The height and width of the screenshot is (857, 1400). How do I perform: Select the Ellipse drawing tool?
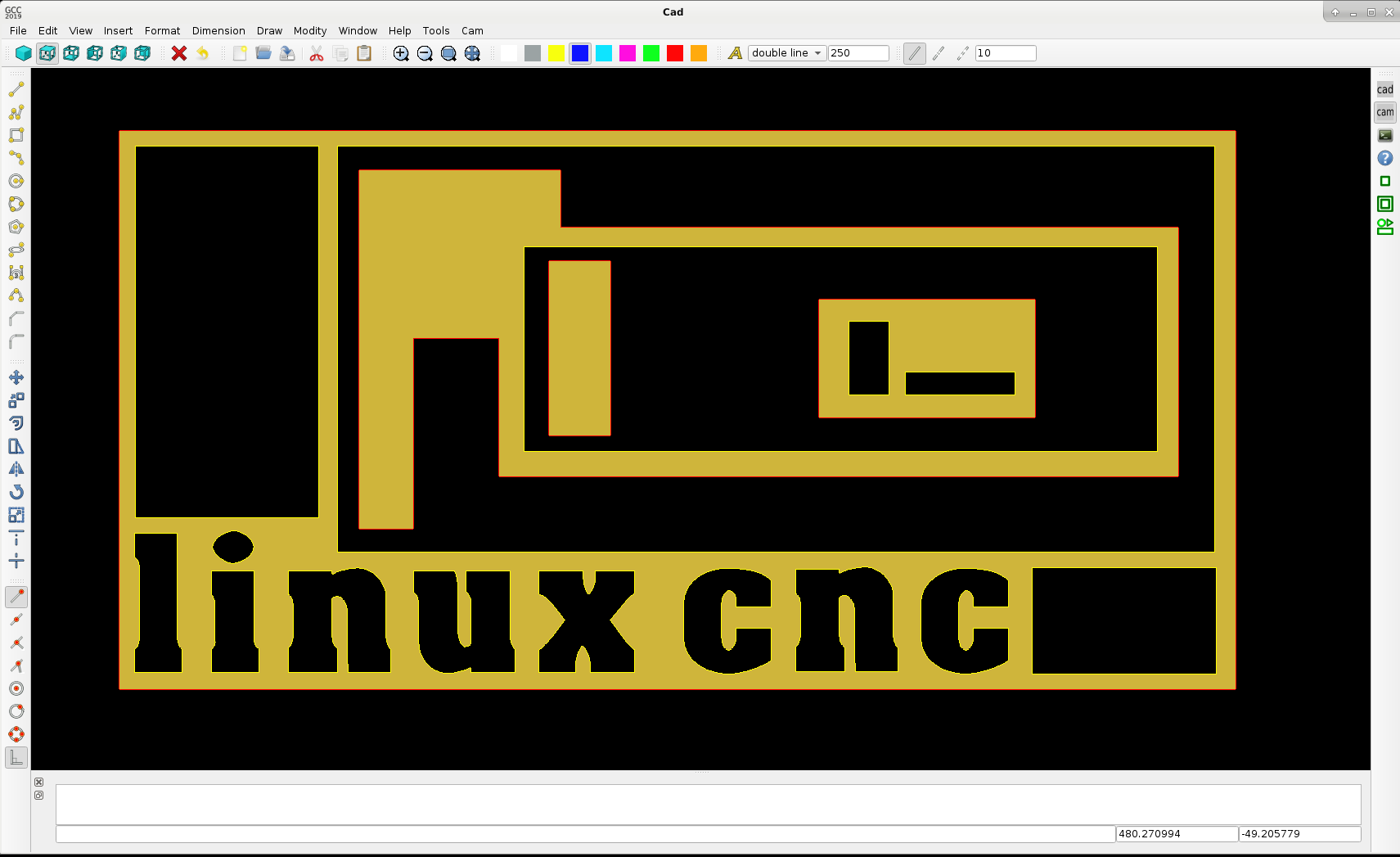[x=16, y=250]
